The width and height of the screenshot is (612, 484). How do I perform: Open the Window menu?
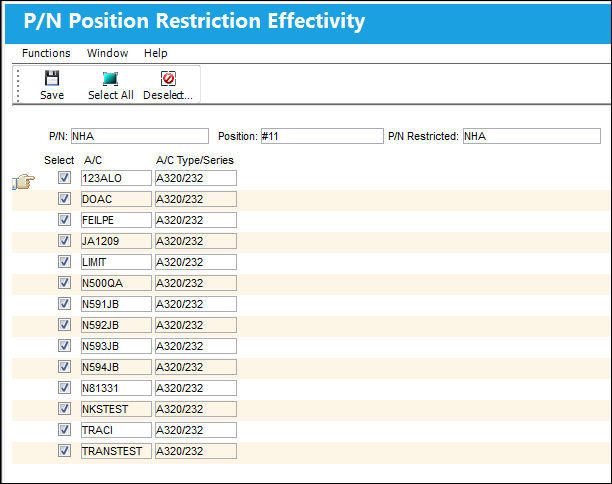coord(107,53)
